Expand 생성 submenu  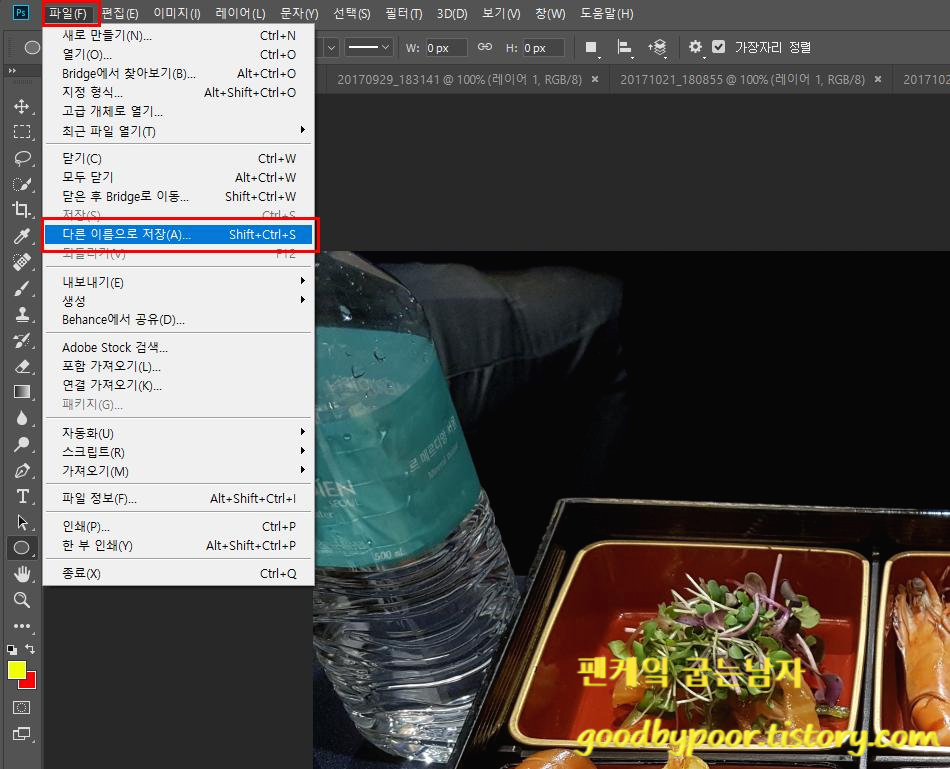(x=302, y=300)
